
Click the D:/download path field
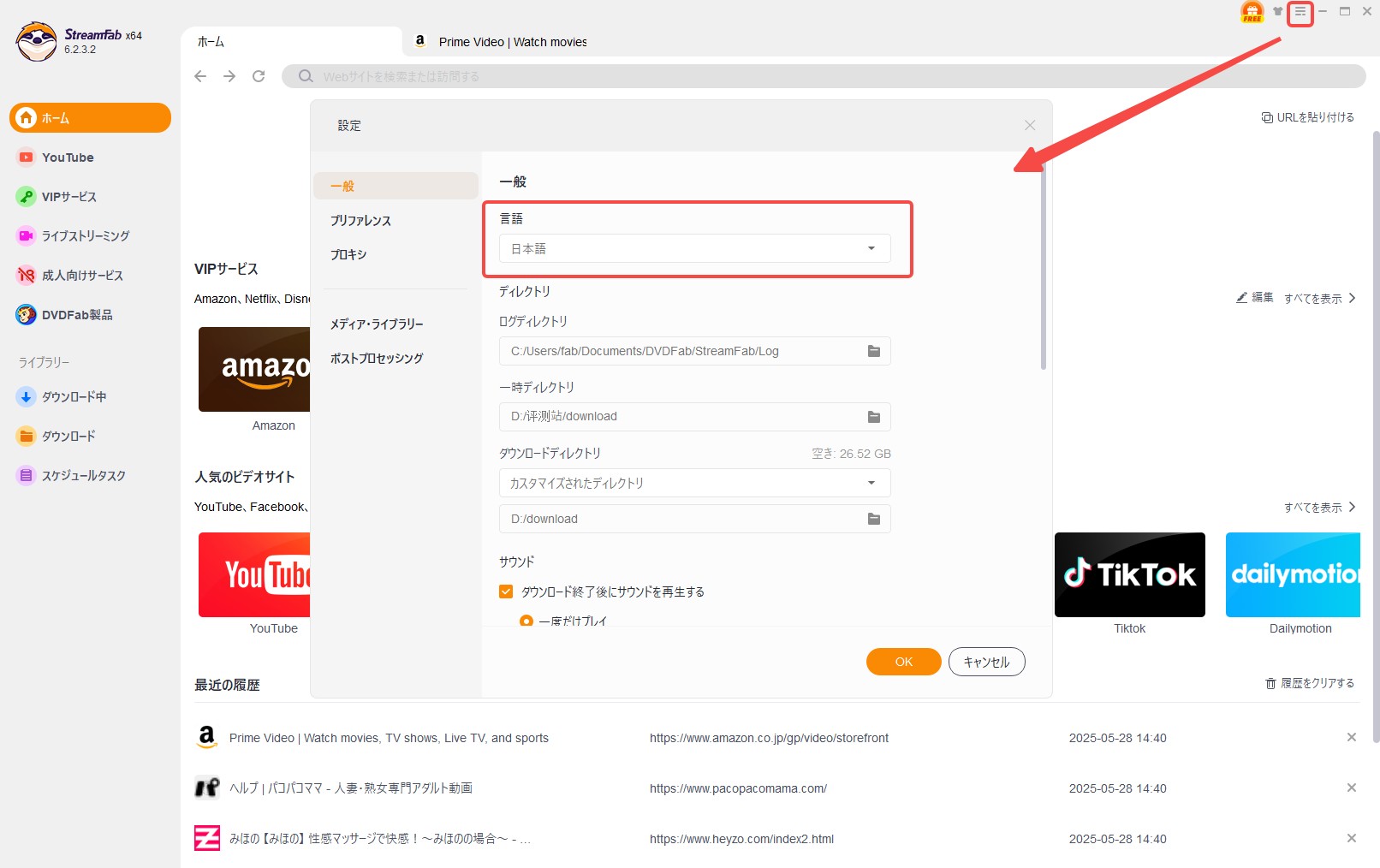(x=695, y=519)
